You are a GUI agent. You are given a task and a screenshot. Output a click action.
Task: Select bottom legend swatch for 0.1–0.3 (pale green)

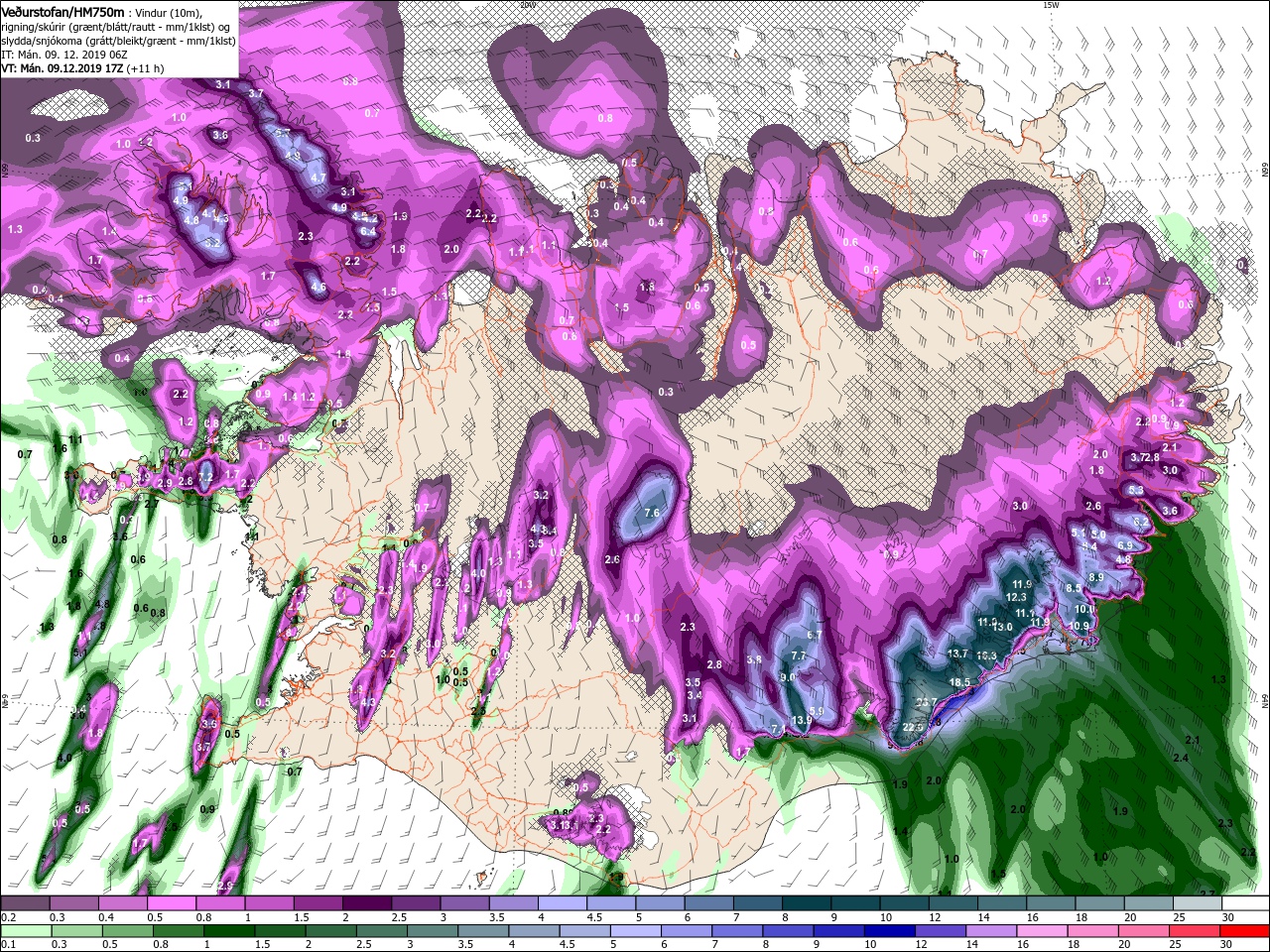pyautogui.click(x=25, y=931)
